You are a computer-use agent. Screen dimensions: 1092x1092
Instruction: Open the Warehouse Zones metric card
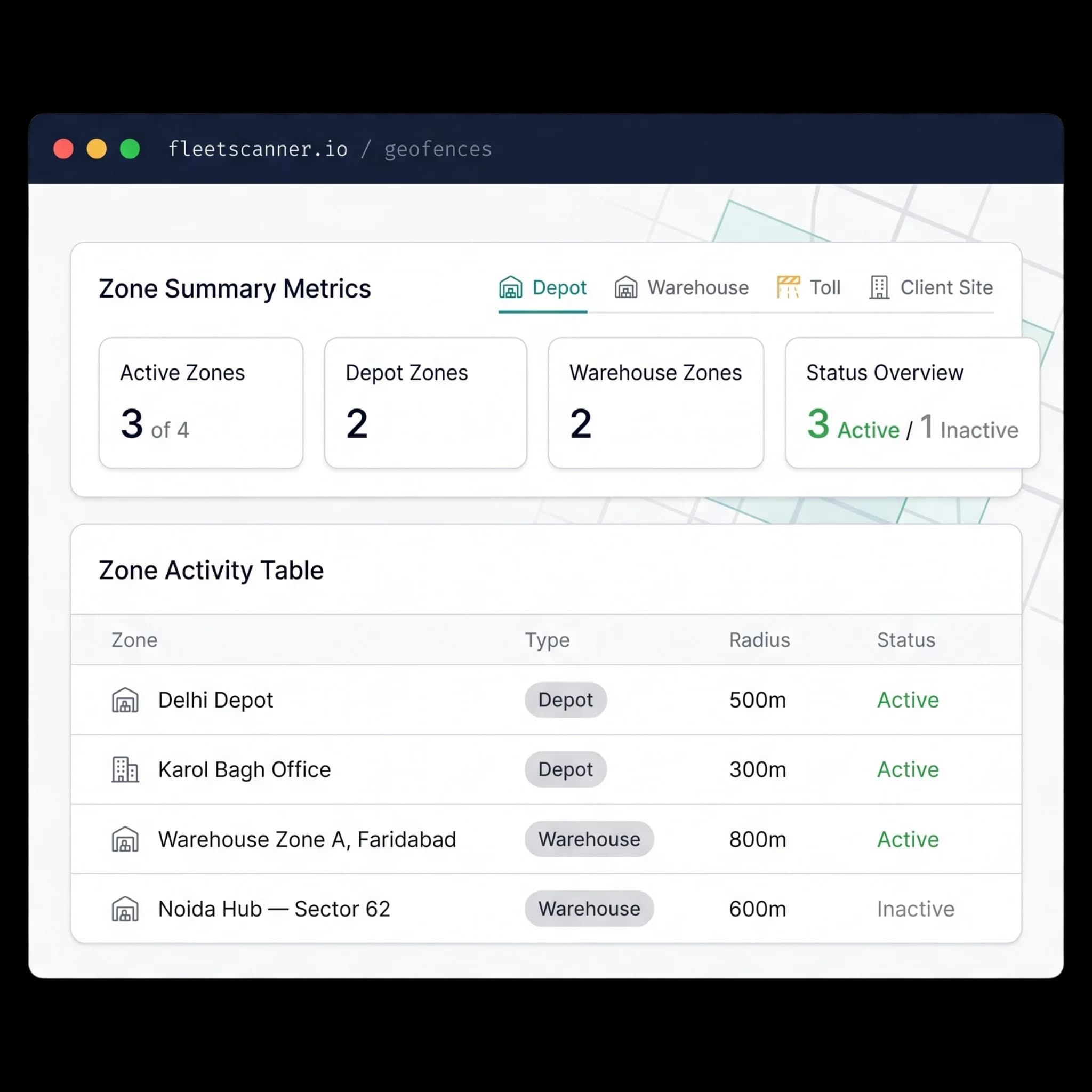click(656, 403)
